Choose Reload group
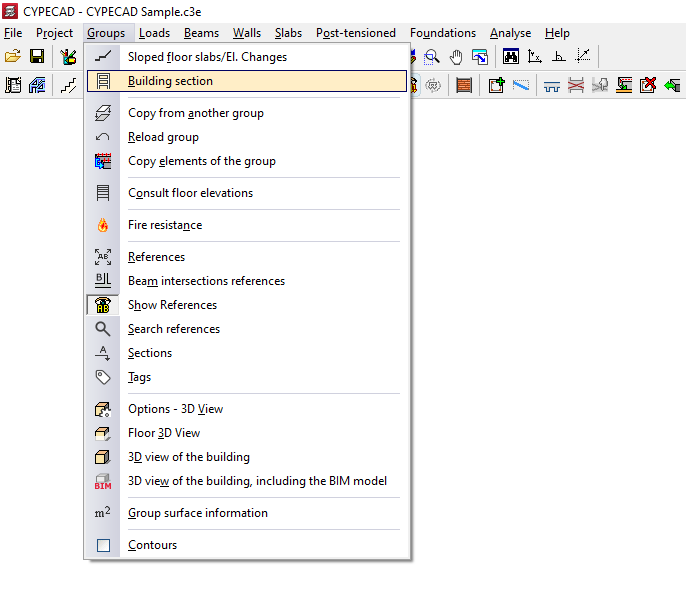 [247, 137]
